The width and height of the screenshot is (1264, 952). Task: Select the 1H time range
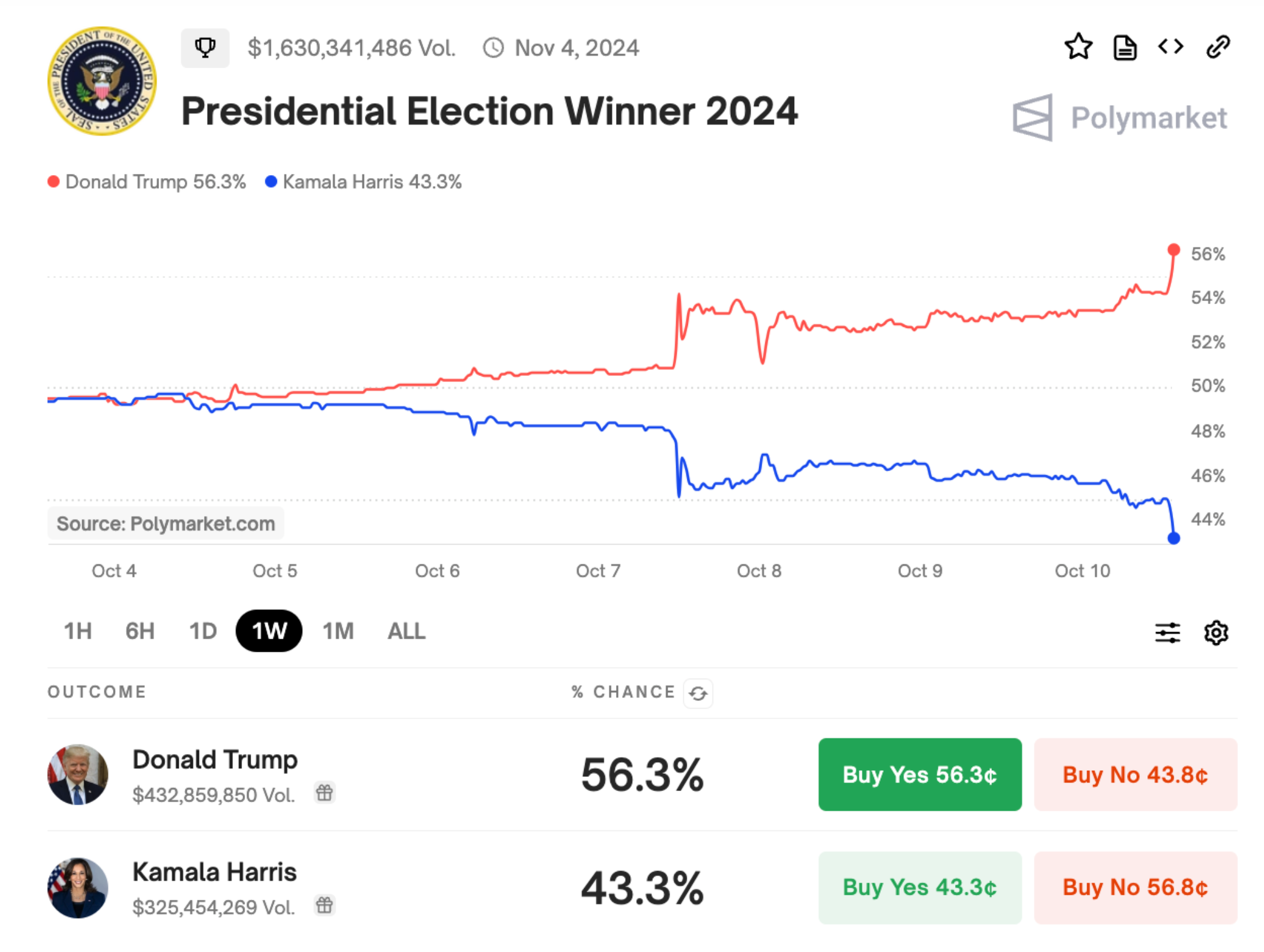tap(78, 631)
